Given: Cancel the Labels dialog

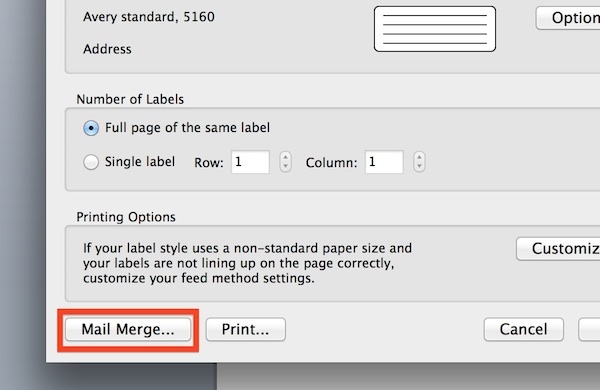Looking at the screenshot, I should pyautogui.click(x=523, y=329).
